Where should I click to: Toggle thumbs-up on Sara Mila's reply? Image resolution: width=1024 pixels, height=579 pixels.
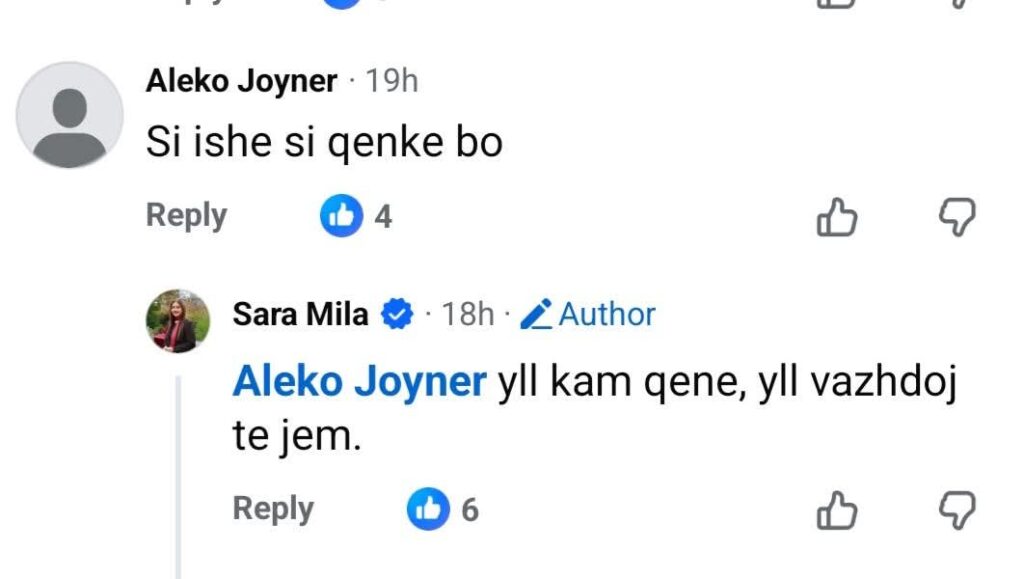click(x=837, y=511)
